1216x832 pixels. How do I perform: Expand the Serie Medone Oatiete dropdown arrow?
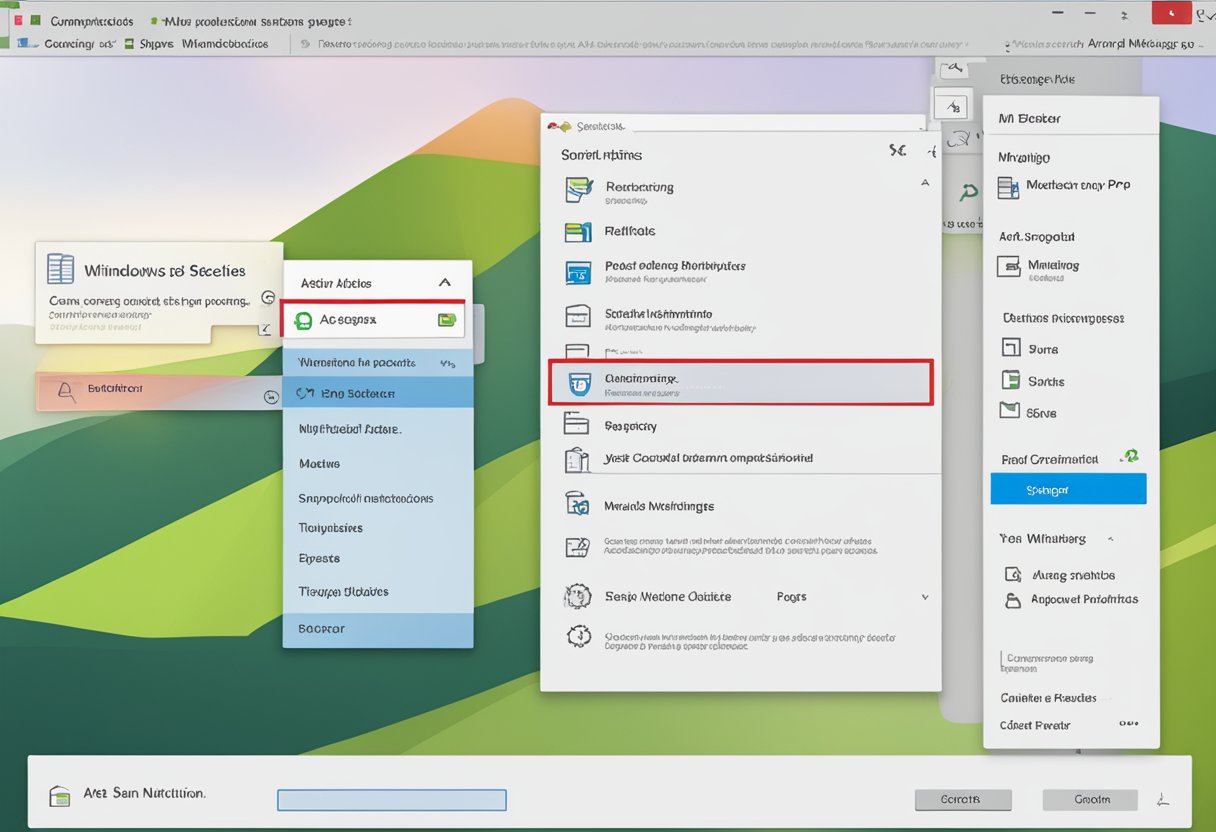tap(924, 597)
